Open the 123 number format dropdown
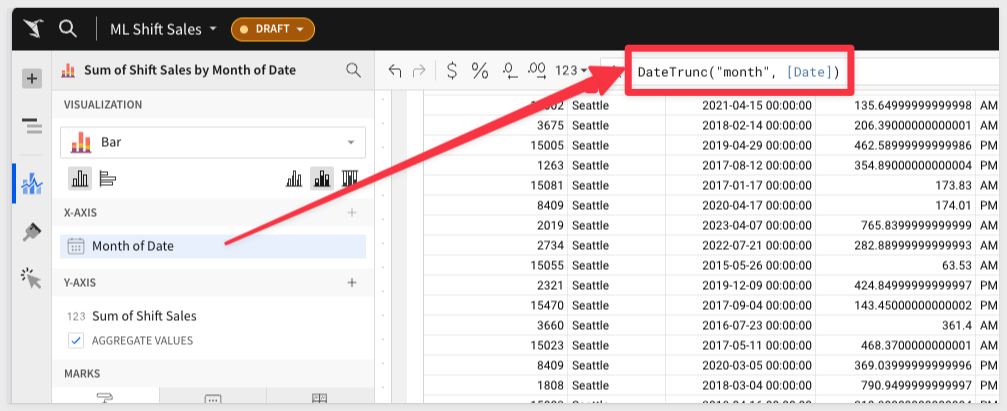The height and width of the screenshot is (411, 1007). pyautogui.click(x=571, y=70)
